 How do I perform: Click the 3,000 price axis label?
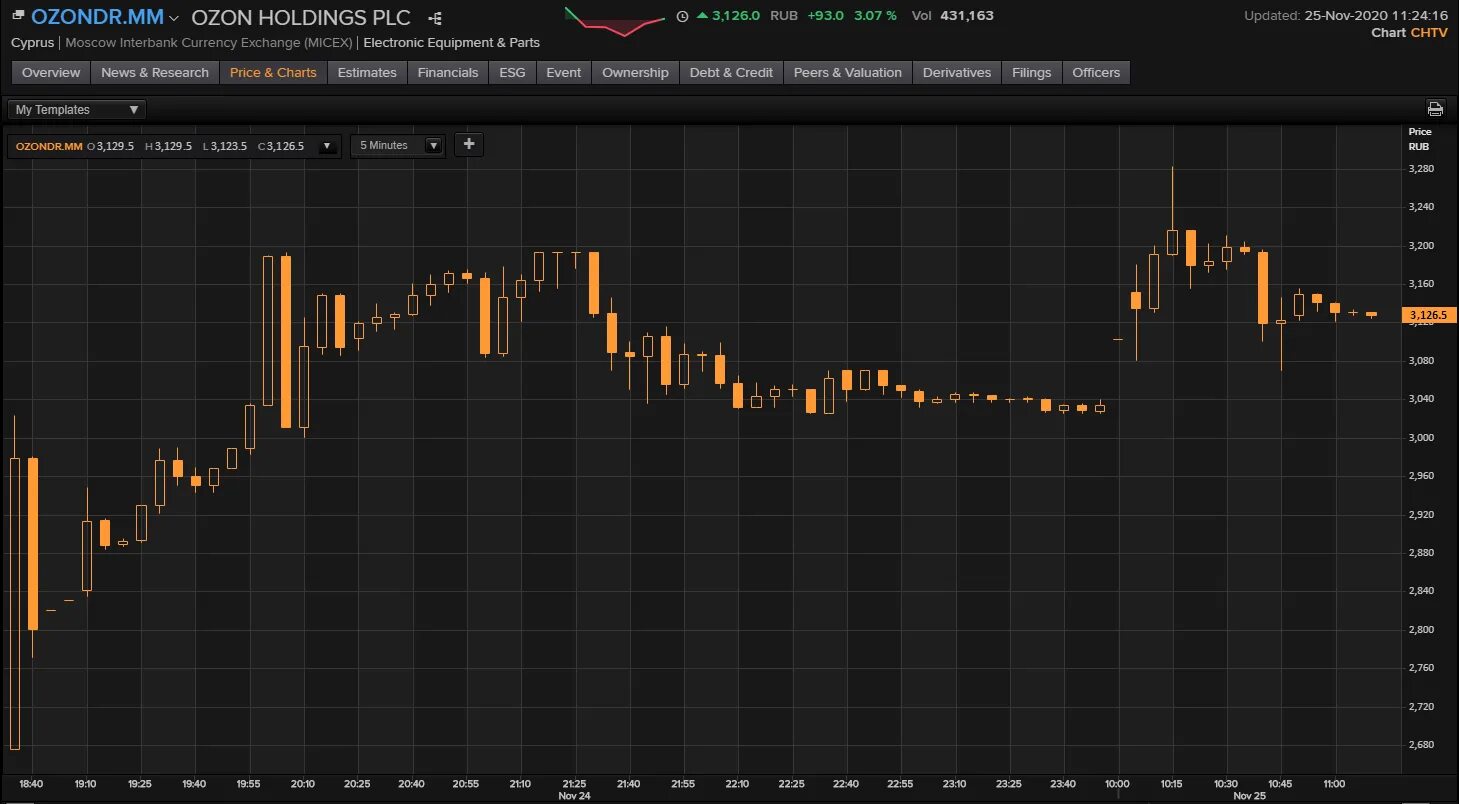[1421, 438]
